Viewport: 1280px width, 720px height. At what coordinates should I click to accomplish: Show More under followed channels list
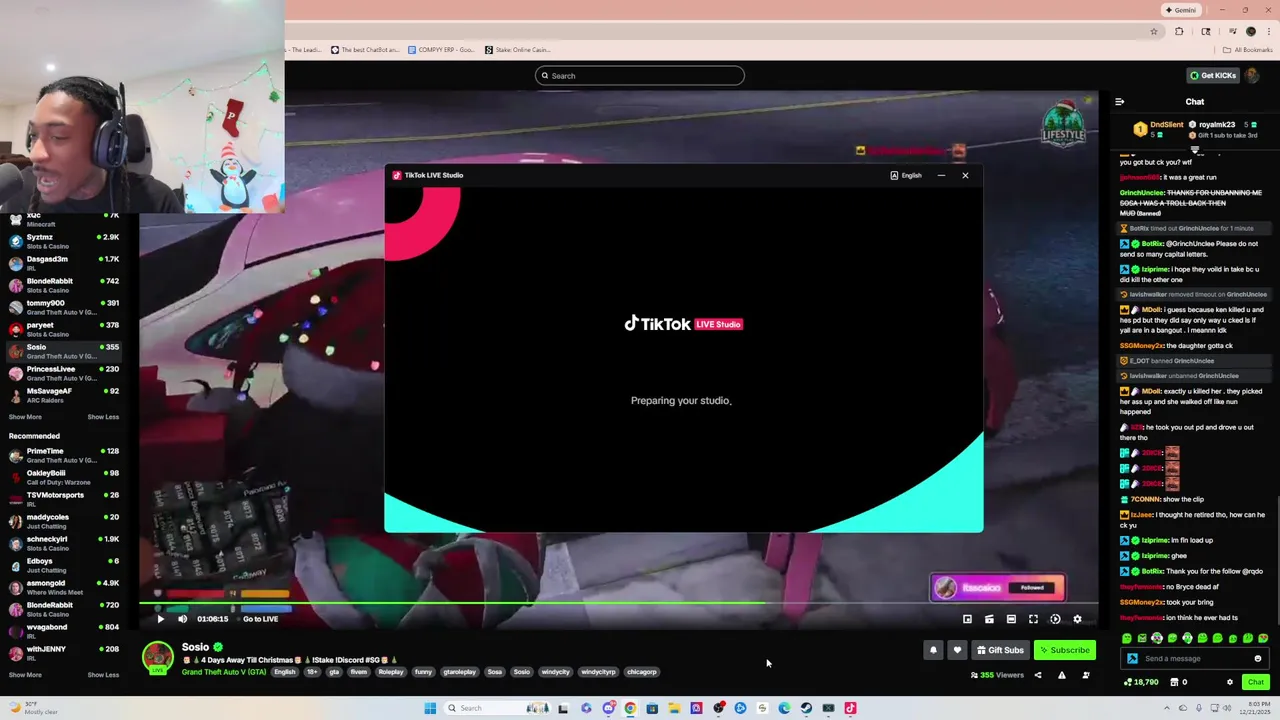(25, 417)
